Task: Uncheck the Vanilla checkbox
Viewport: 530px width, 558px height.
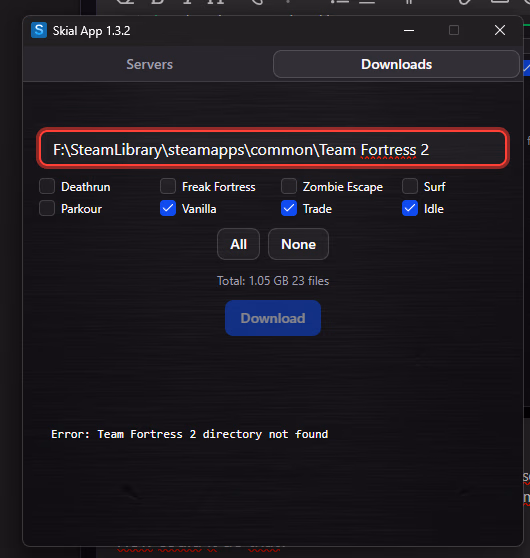Action: click(168, 208)
